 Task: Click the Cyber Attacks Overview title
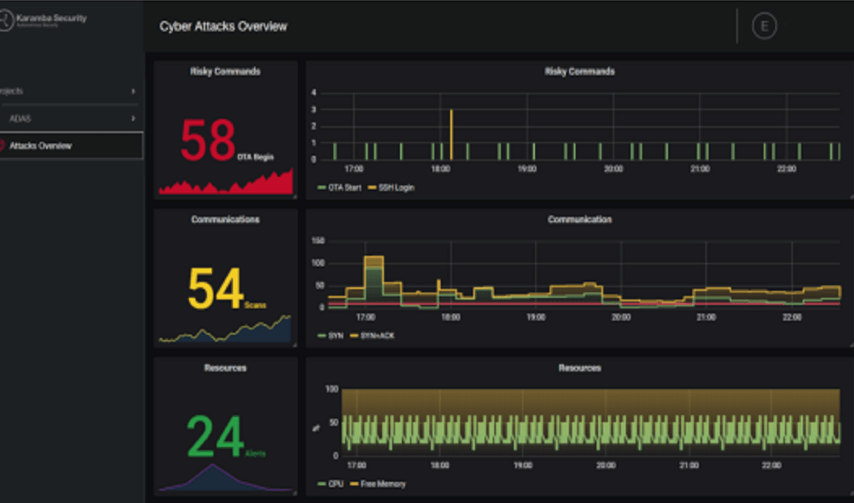click(x=223, y=26)
